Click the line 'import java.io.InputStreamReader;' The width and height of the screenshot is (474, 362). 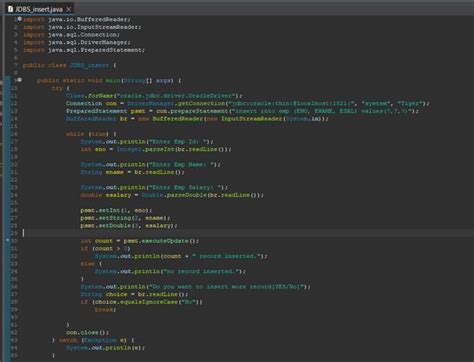coord(82,27)
